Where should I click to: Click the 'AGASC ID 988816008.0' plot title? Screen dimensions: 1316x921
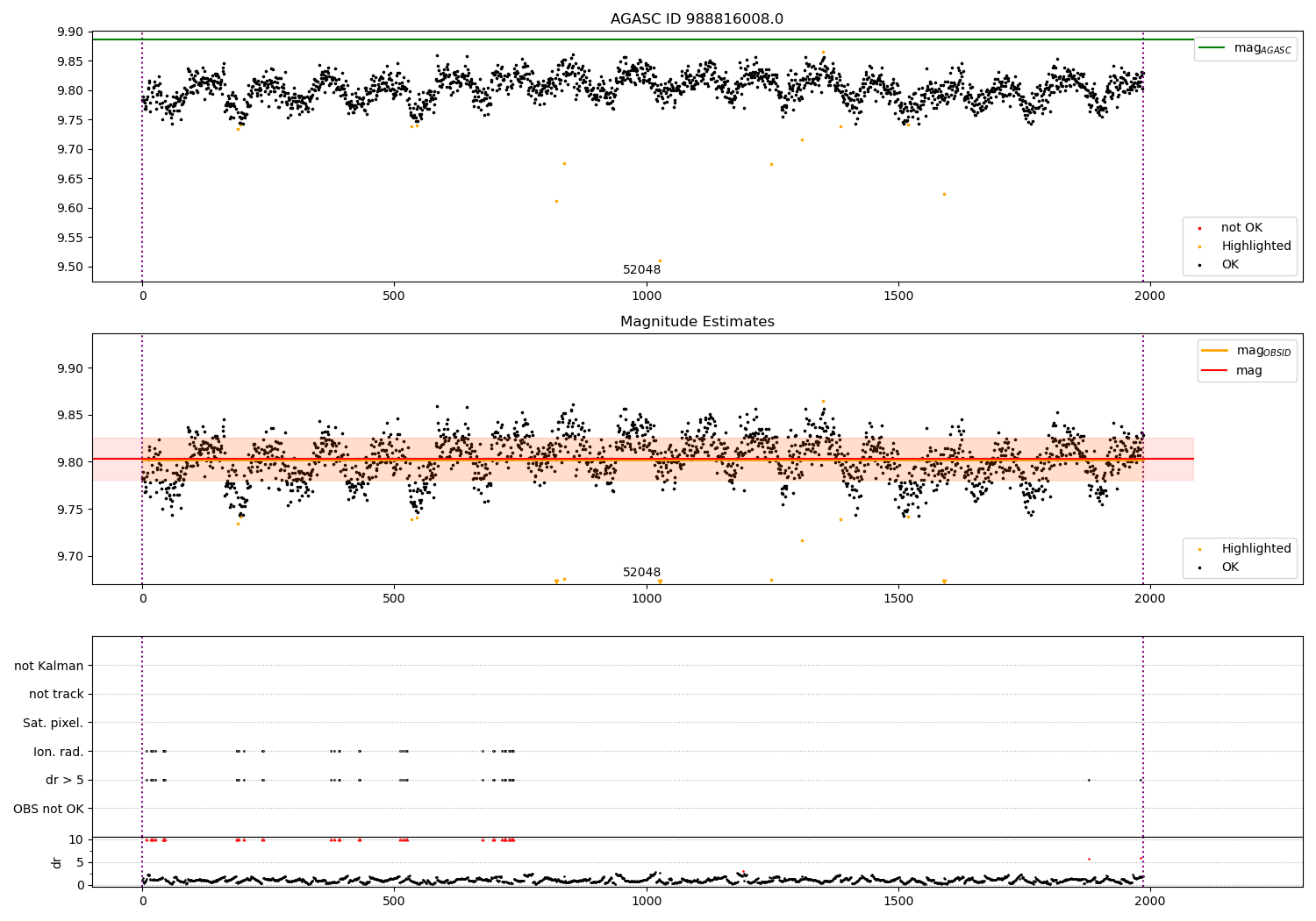[697, 19]
